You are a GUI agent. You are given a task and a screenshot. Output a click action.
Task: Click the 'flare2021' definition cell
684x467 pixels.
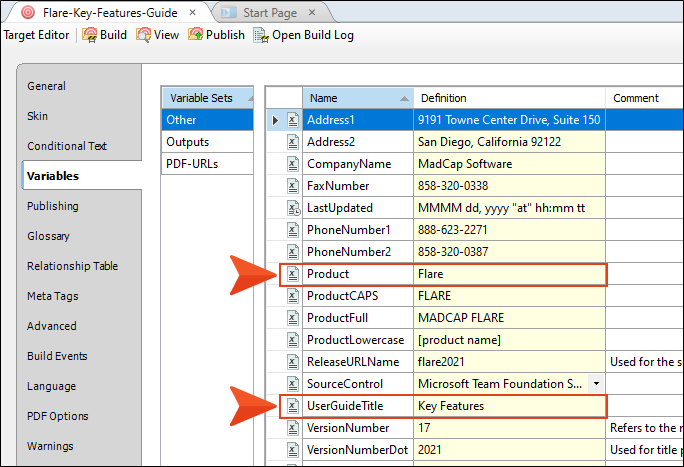click(509, 361)
